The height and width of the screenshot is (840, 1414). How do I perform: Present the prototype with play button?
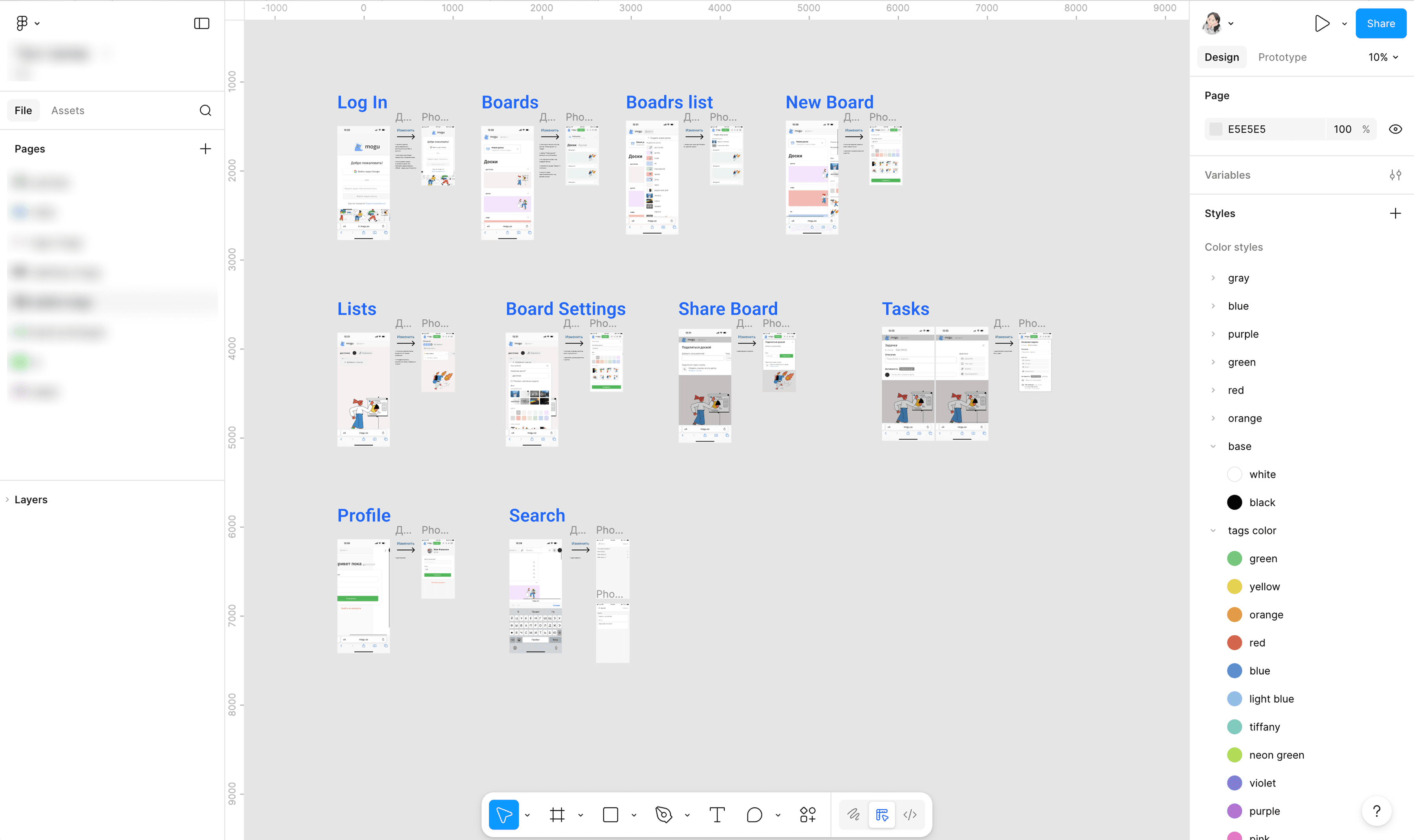1322,23
